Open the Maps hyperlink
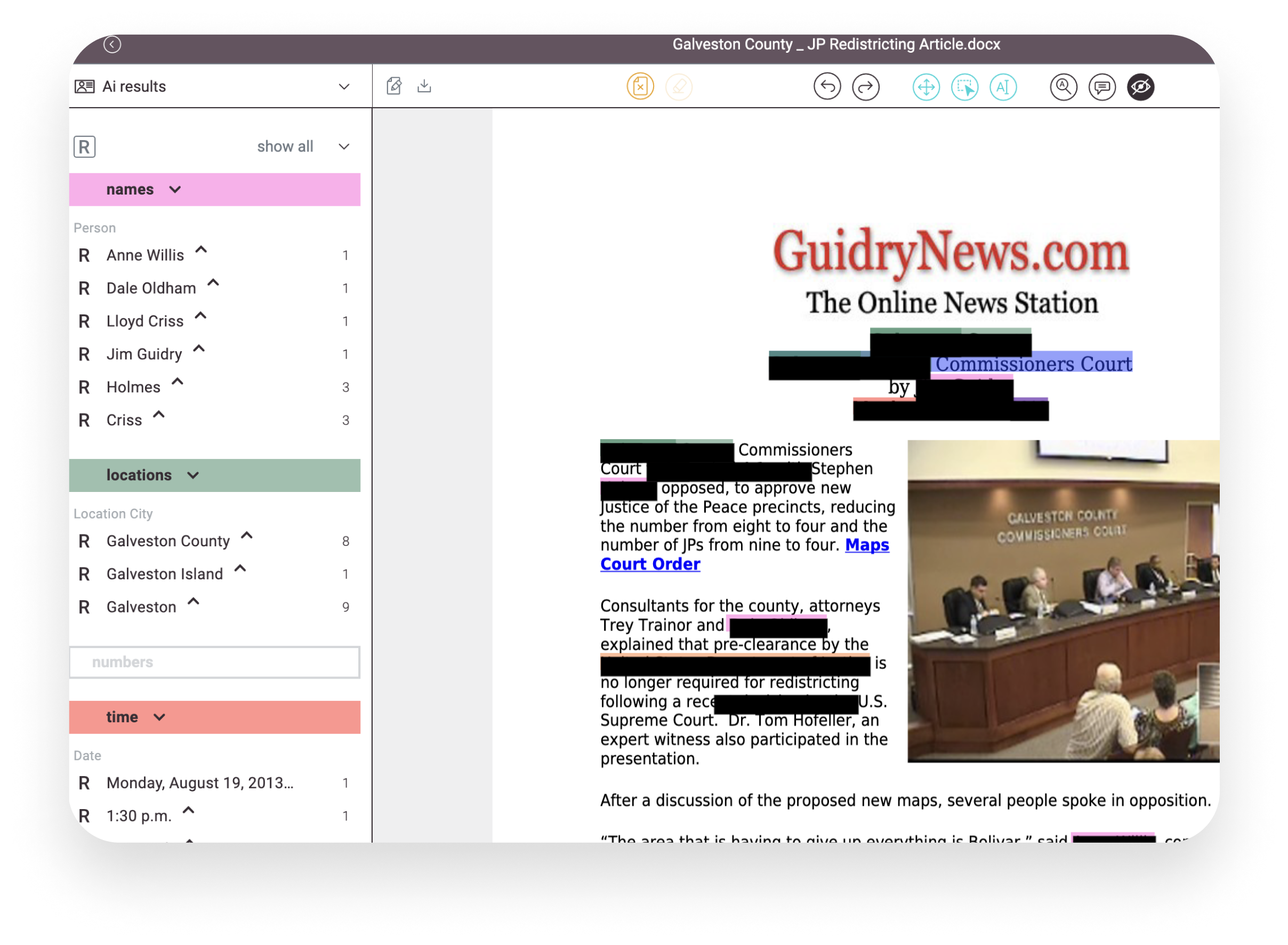1288x945 pixels. click(x=866, y=545)
